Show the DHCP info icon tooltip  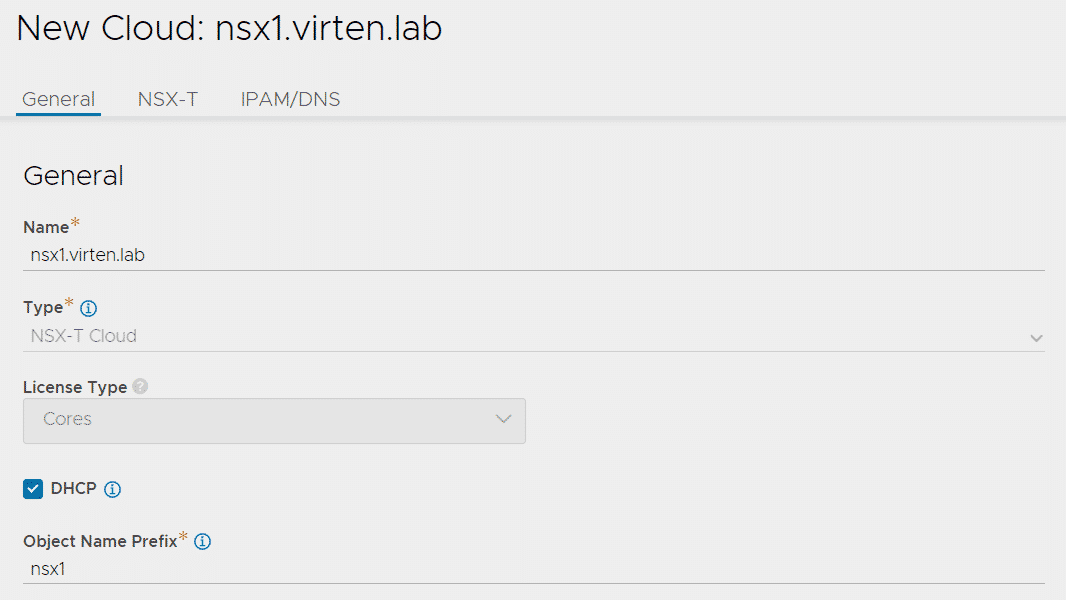(x=113, y=489)
